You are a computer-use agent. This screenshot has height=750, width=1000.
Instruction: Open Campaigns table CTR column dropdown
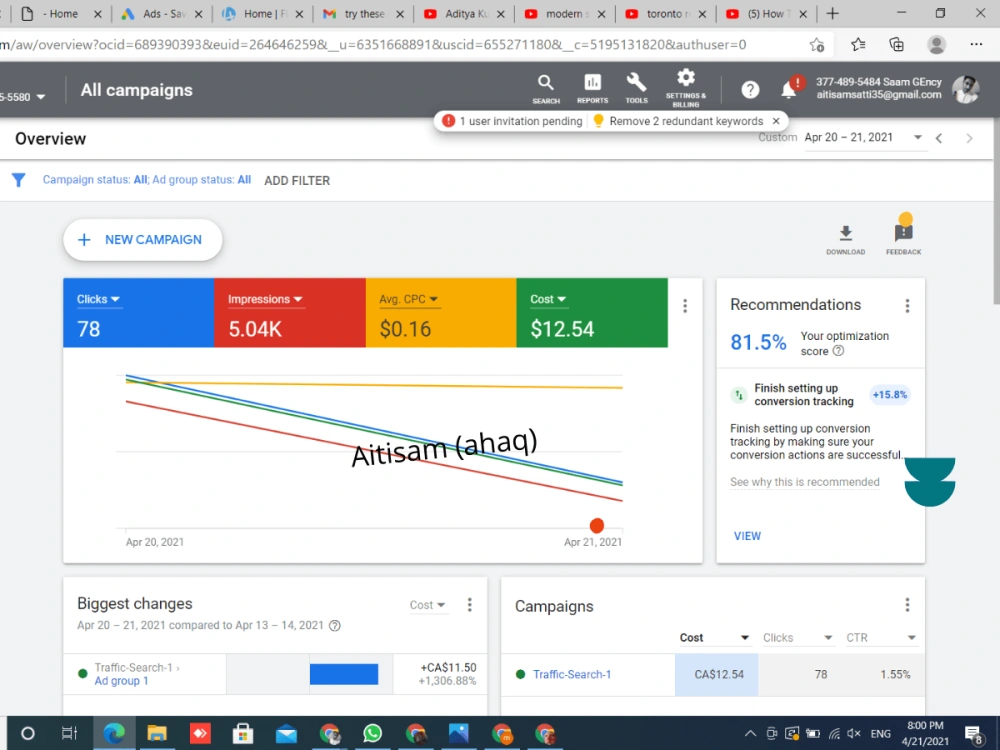pos(881,638)
